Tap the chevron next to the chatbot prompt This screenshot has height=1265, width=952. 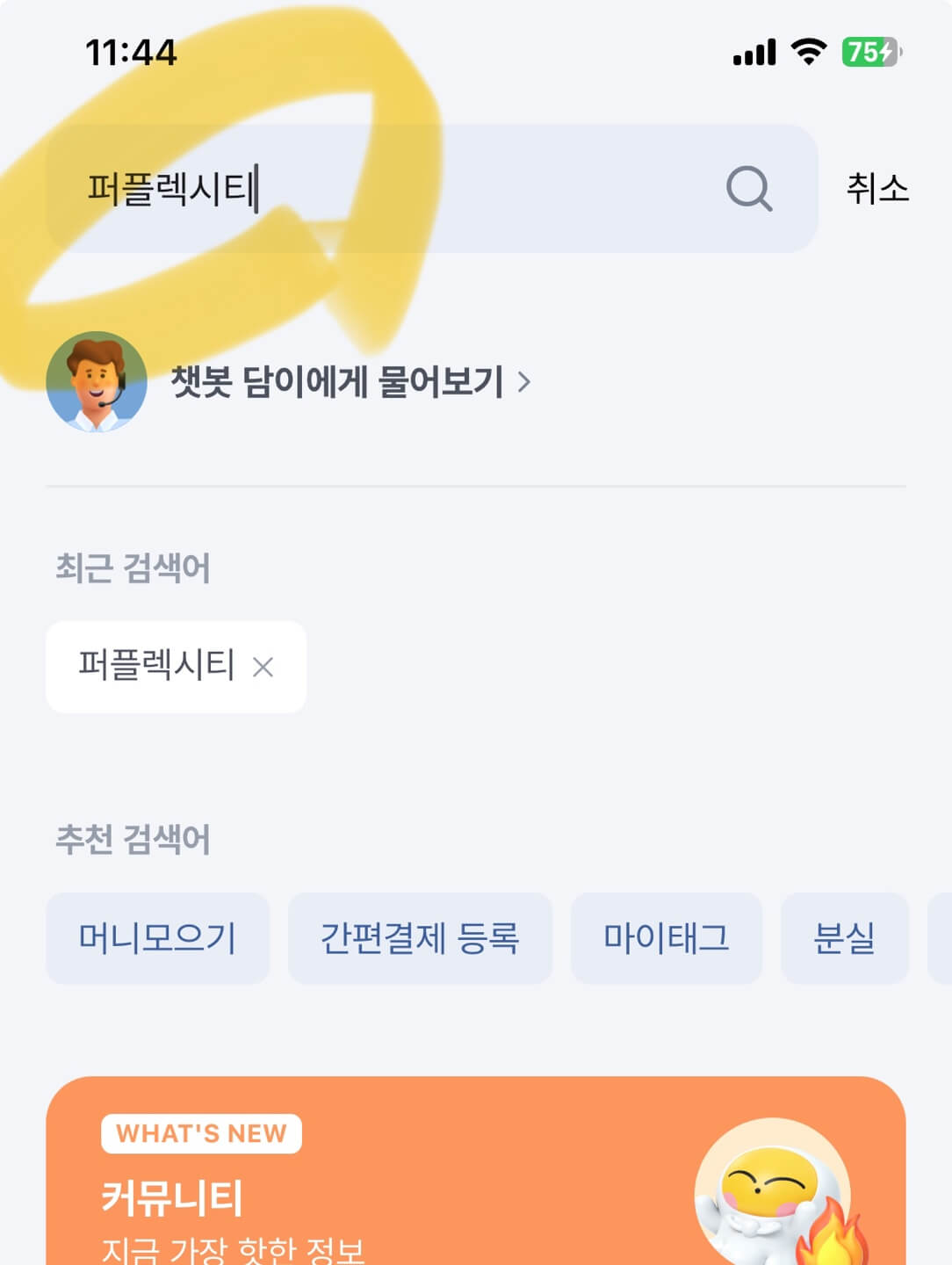tap(528, 382)
